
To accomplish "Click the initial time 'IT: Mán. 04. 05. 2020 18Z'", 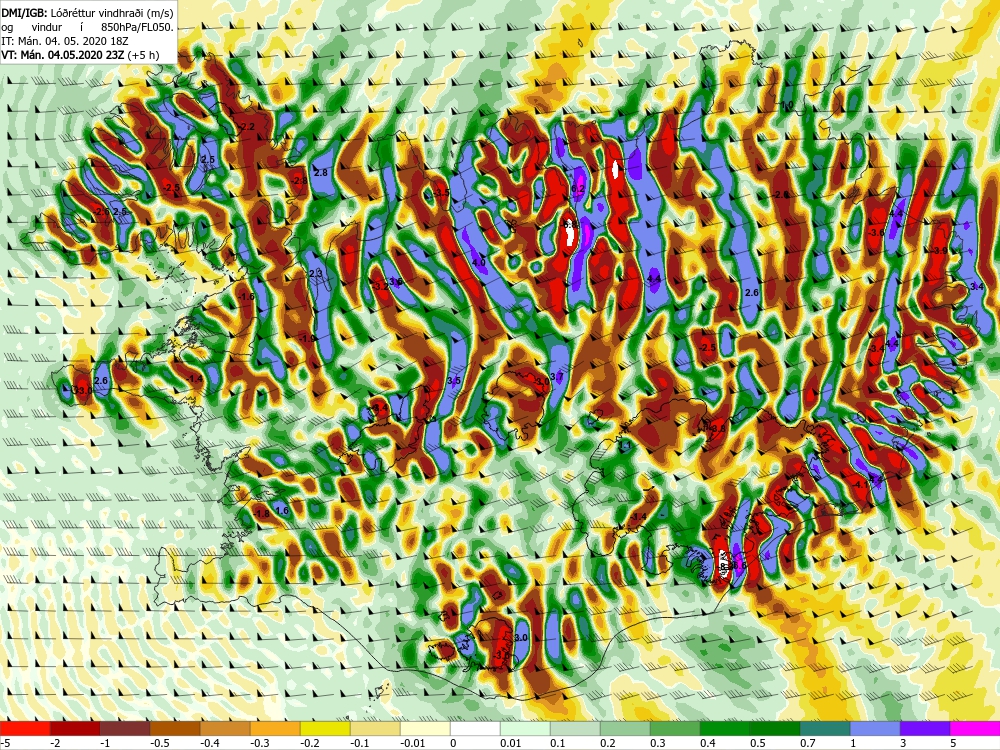I will pyautogui.click(x=65, y=41).
